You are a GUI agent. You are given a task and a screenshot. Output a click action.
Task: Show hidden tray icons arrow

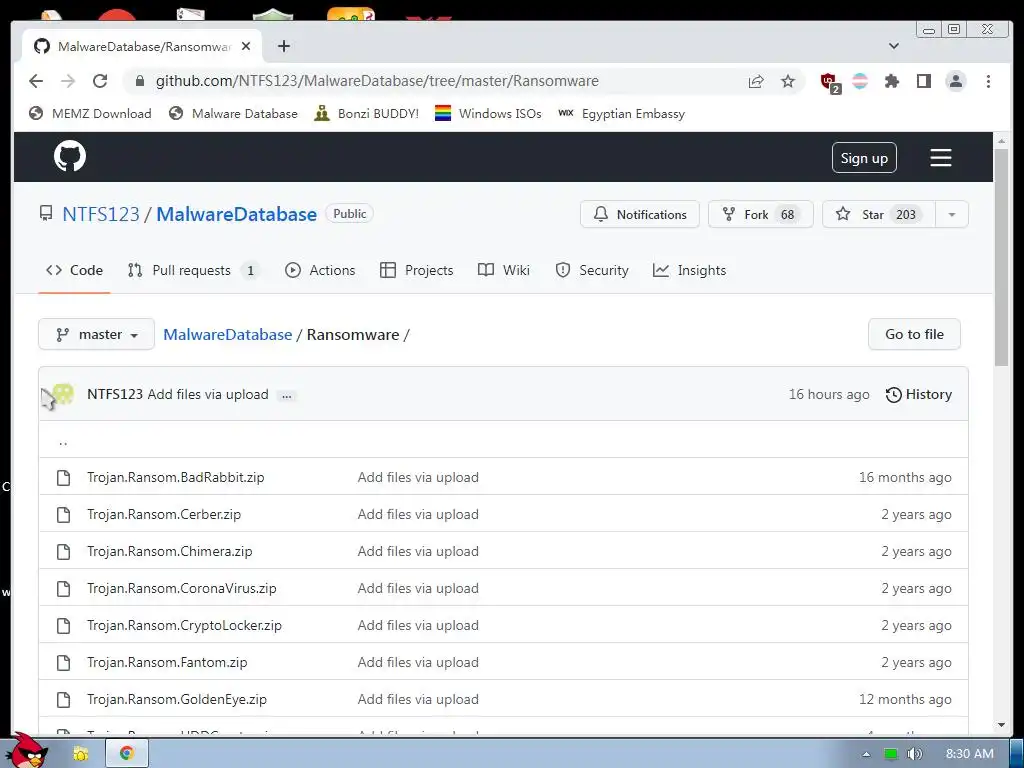coord(866,754)
